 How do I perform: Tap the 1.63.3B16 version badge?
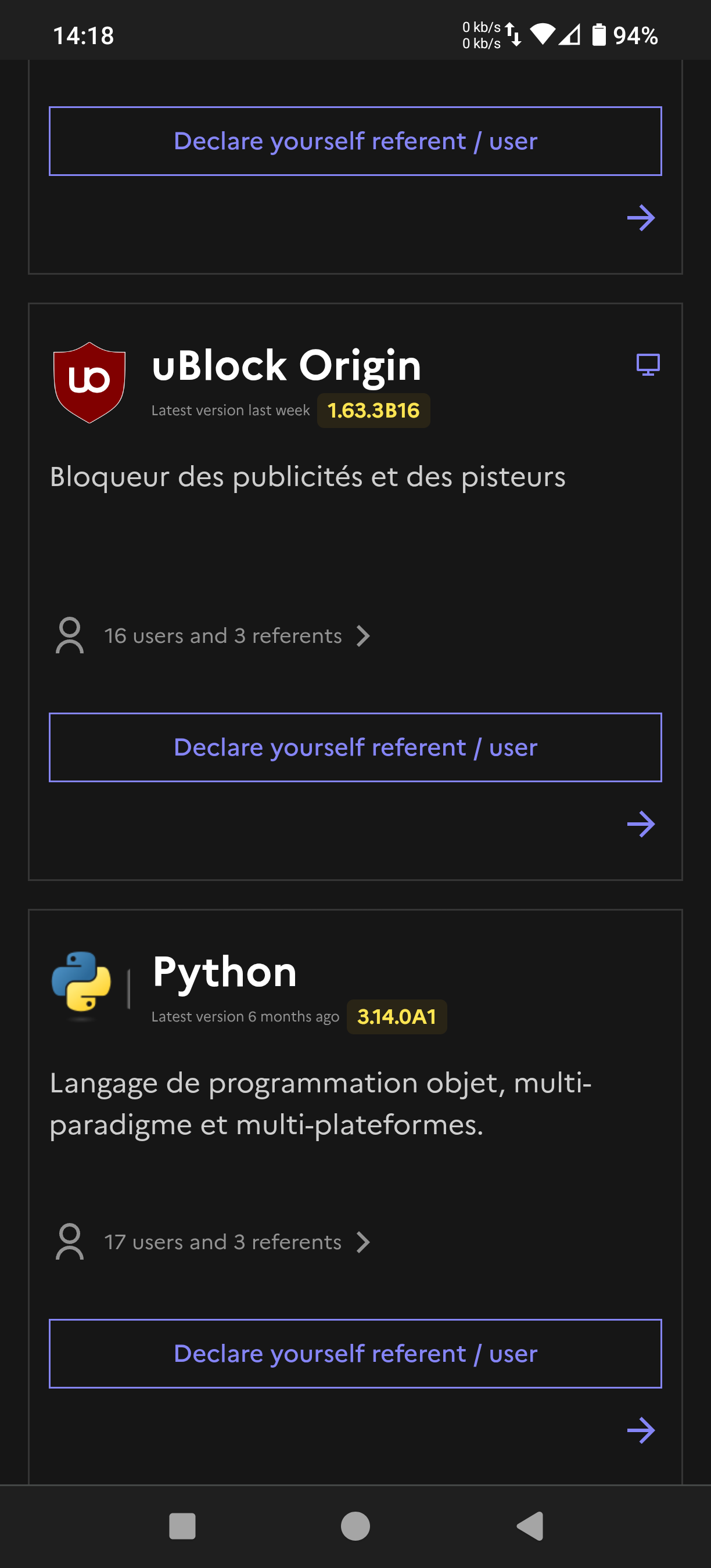coord(373,411)
